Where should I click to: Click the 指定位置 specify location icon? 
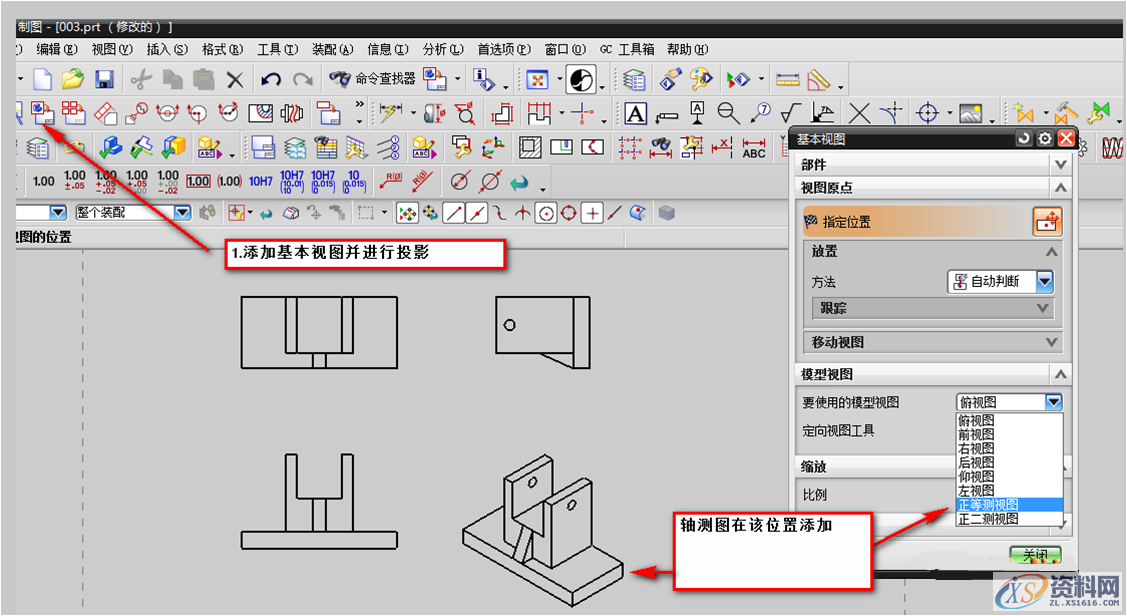[1049, 221]
